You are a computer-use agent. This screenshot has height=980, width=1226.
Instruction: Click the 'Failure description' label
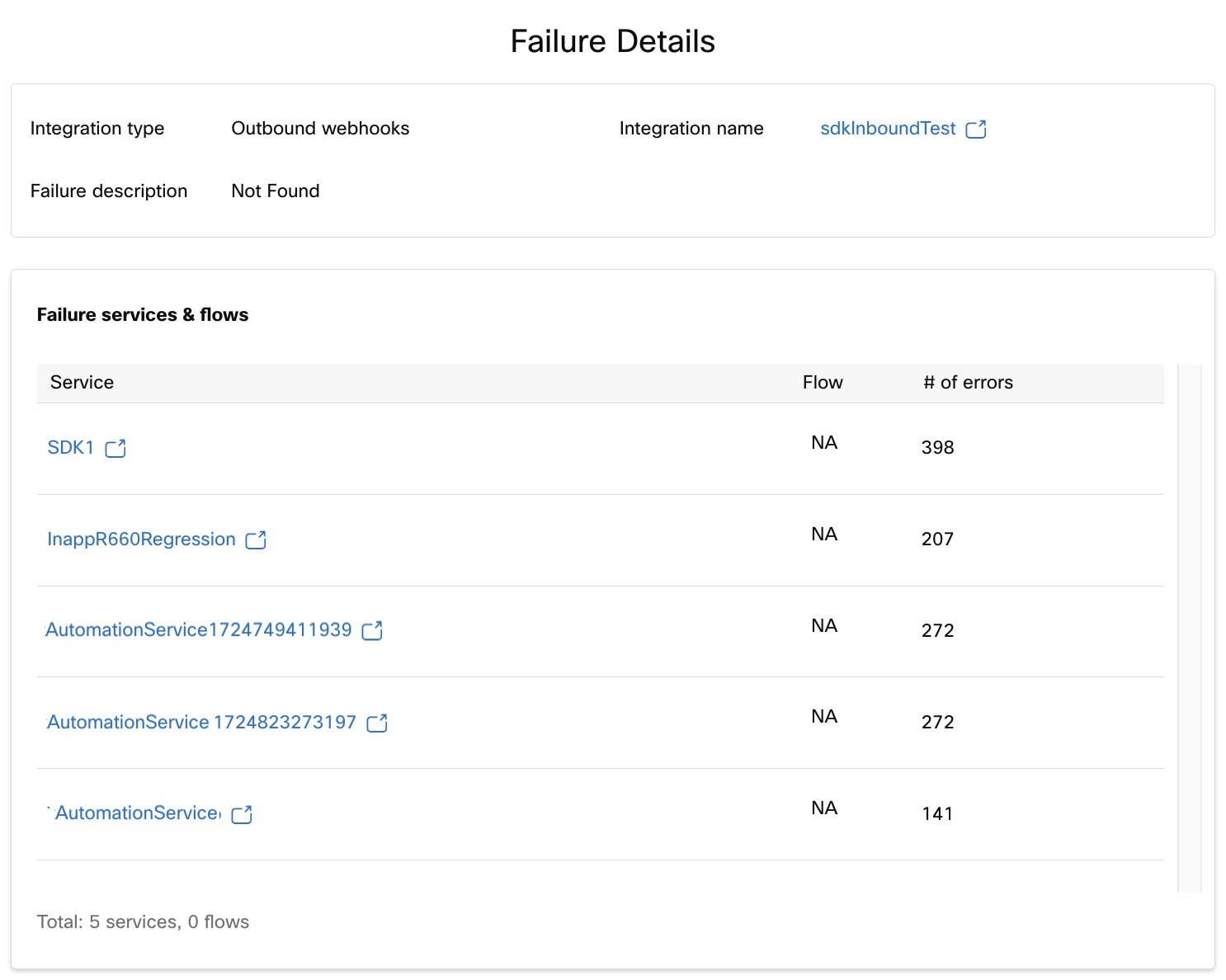point(109,191)
